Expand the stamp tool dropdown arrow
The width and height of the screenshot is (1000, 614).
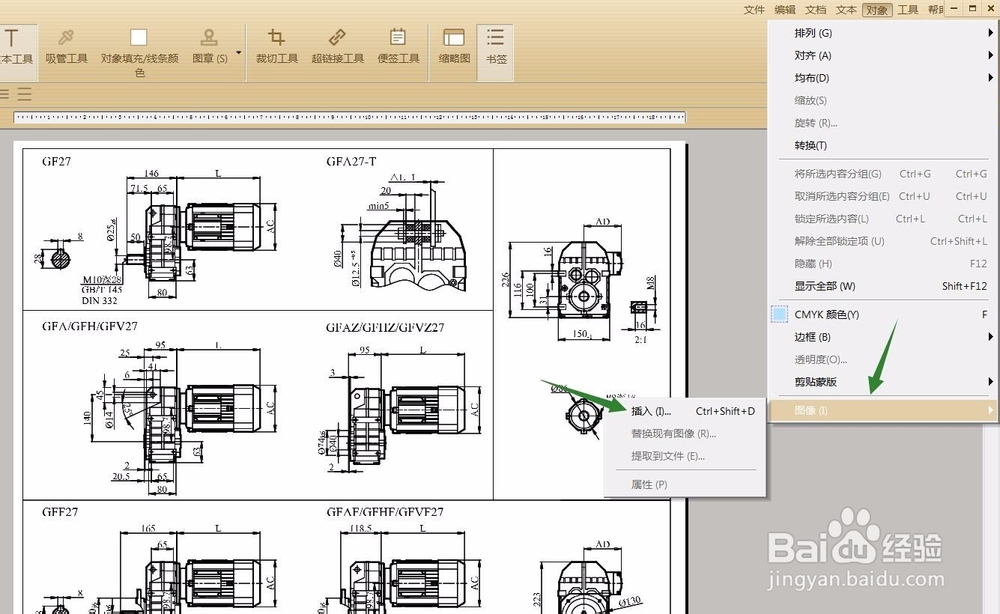(239, 53)
